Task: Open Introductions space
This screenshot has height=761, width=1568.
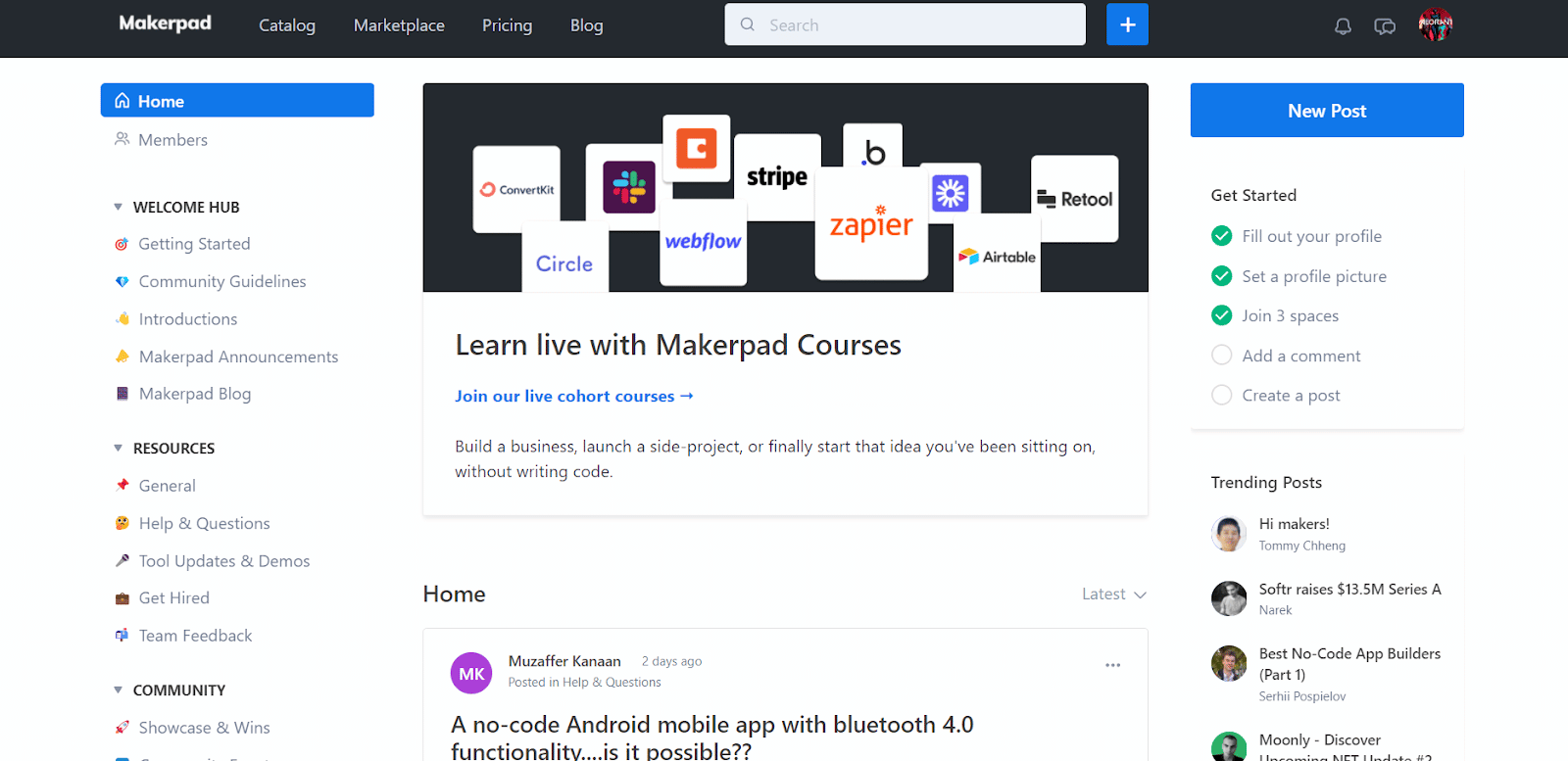Action: (188, 319)
